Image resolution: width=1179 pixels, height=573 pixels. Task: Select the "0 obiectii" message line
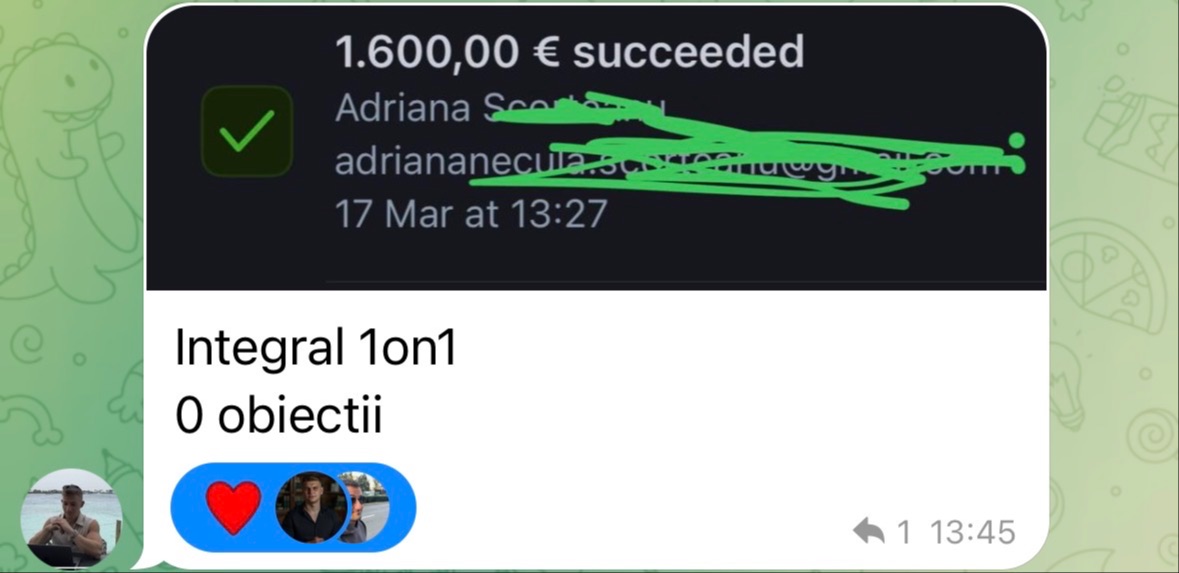coord(279,414)
